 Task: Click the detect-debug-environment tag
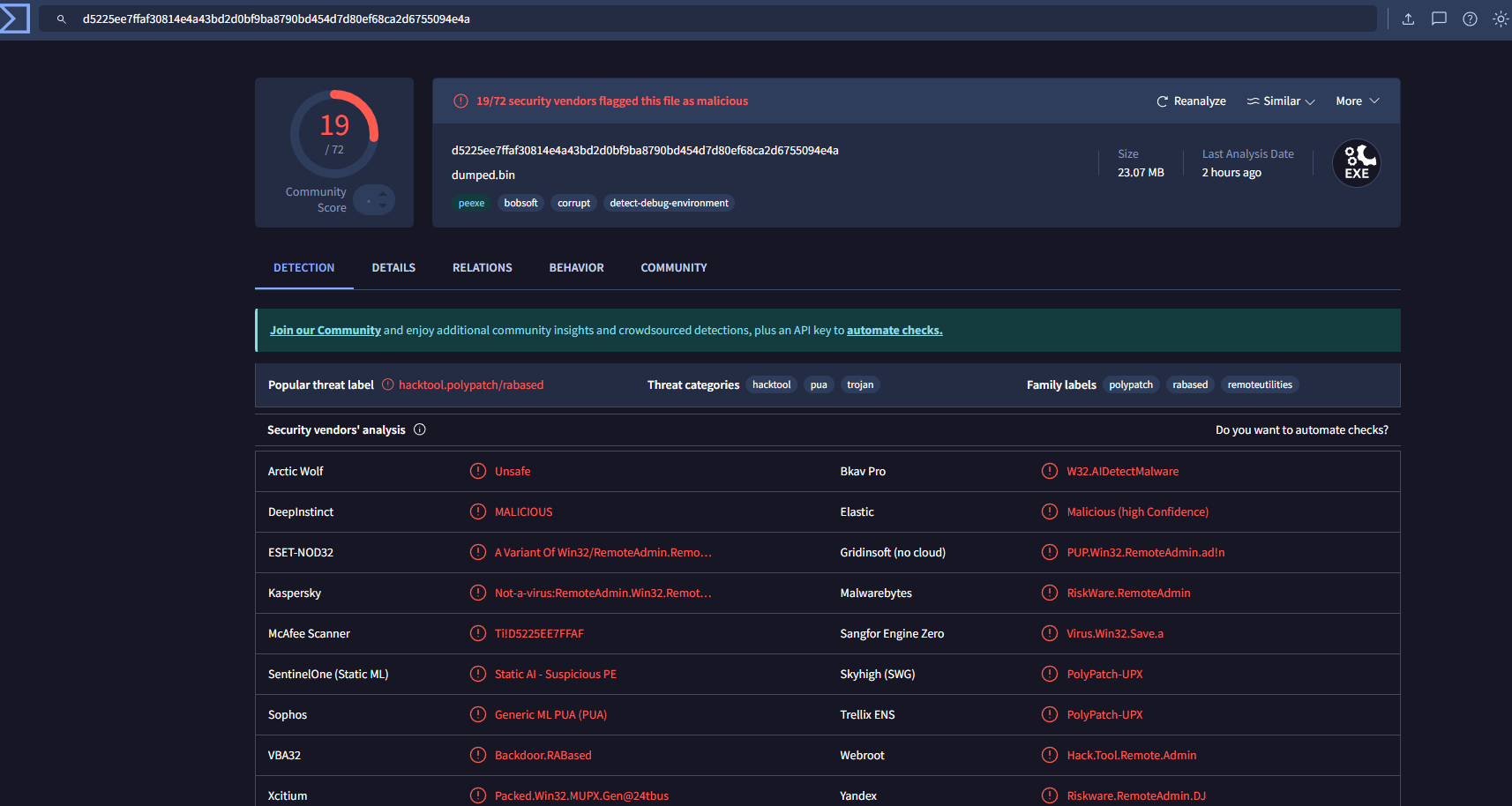pos(669,203)
